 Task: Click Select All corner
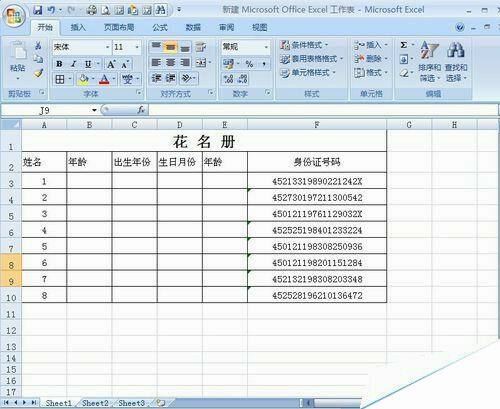tap(11, 125)
